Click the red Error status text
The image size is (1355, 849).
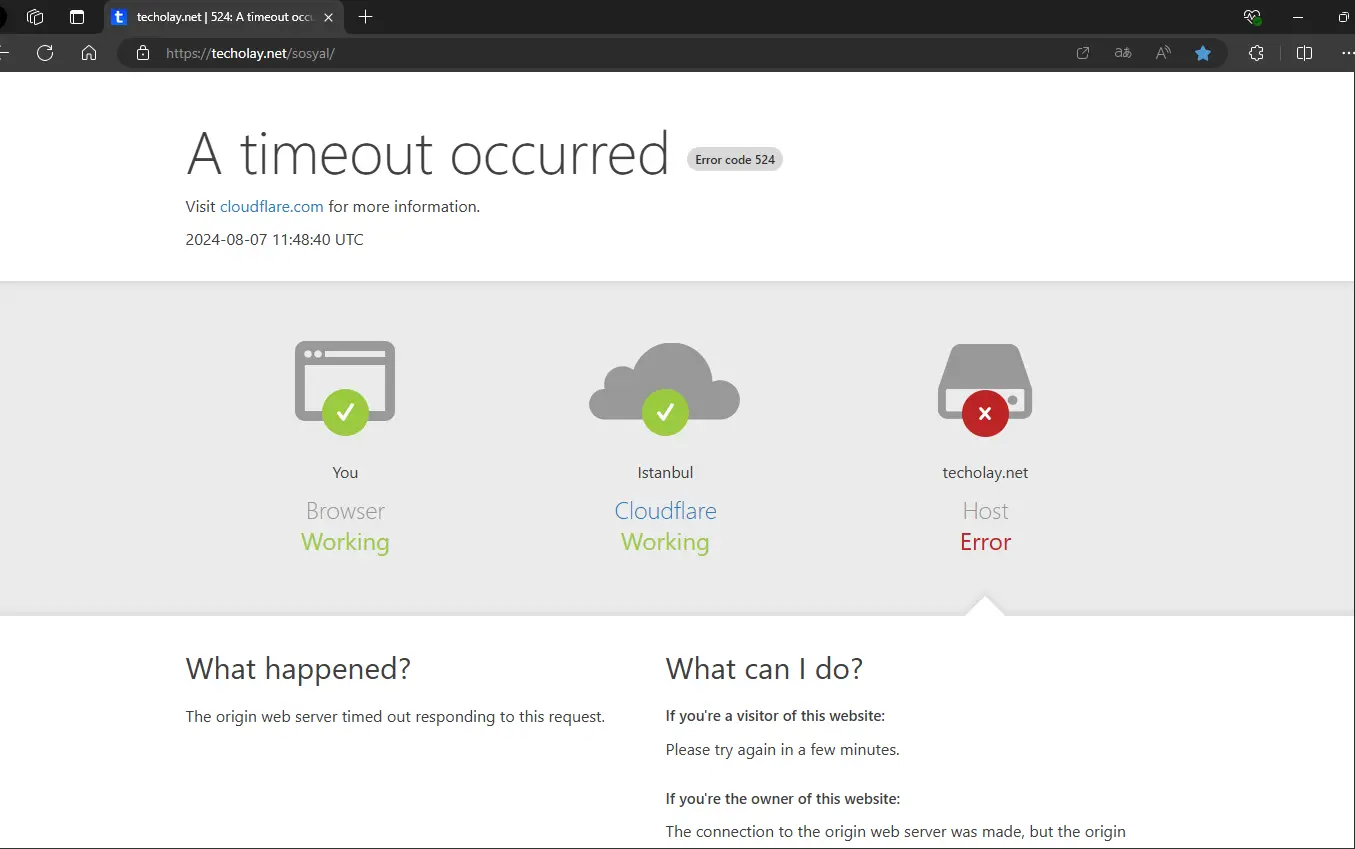pos(985,542)
